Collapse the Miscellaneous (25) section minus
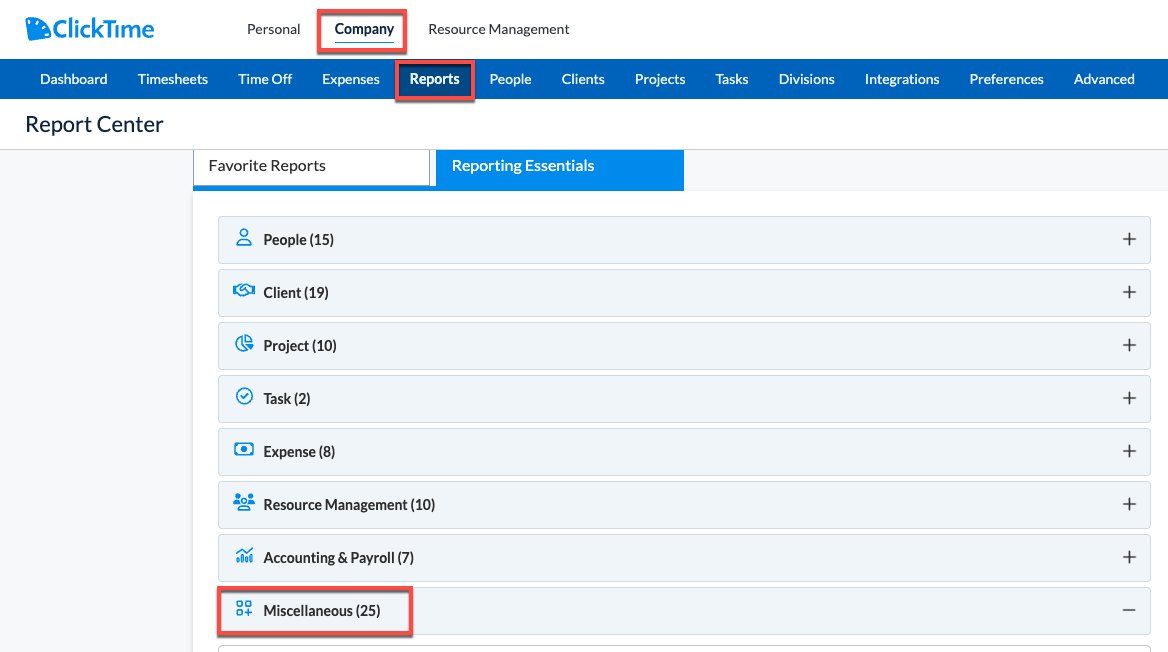 click(1129, 610)
